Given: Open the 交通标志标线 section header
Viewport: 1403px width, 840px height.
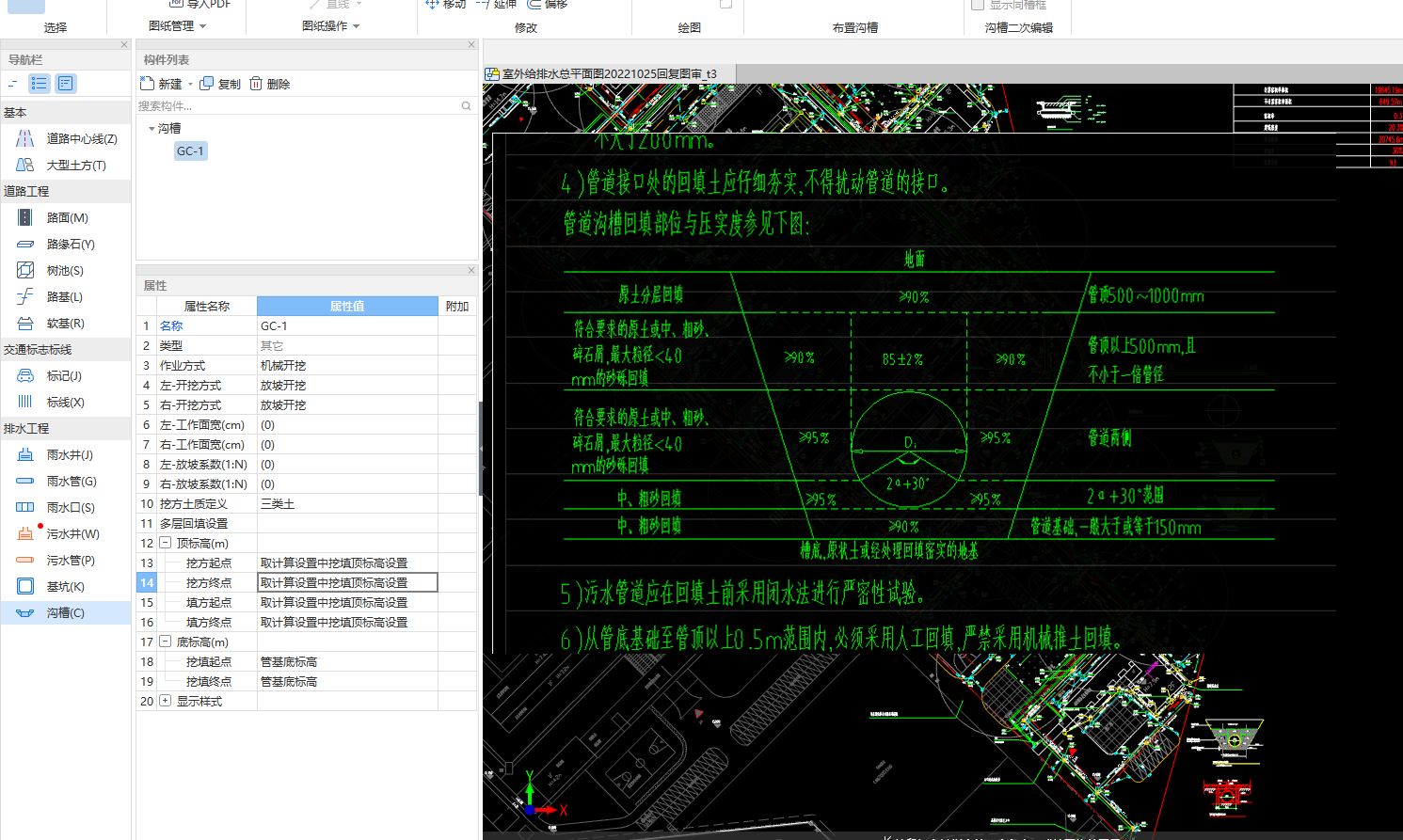Looking at the screenshot, I should (66, 349).
